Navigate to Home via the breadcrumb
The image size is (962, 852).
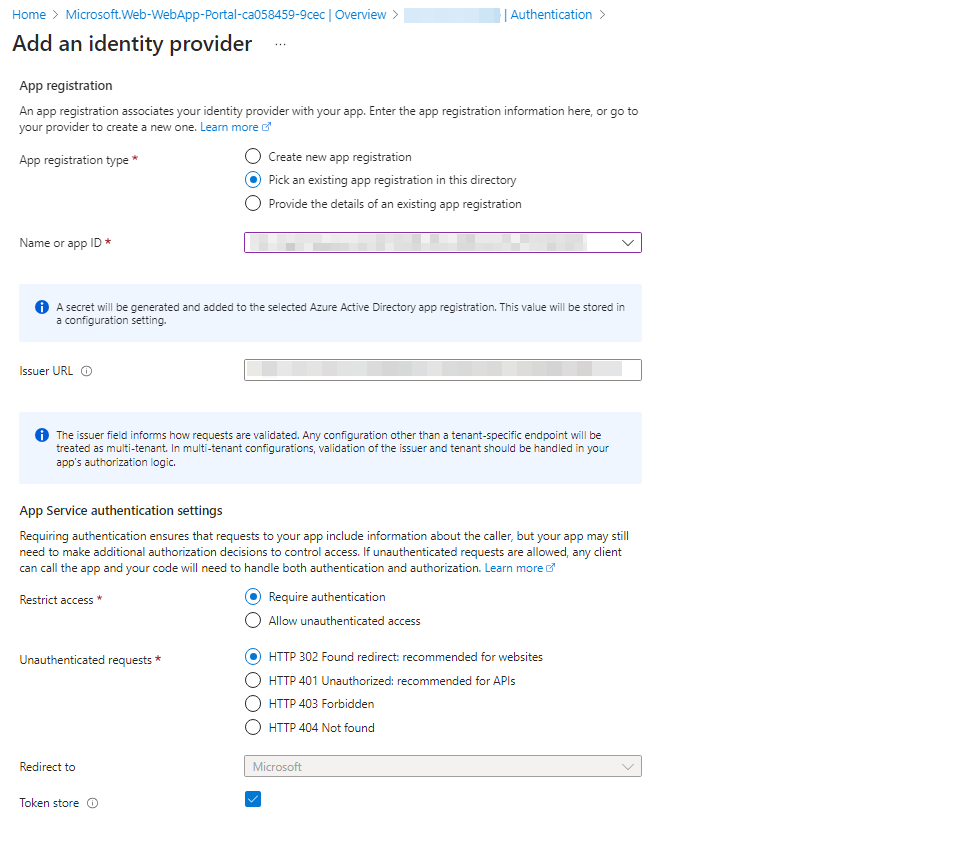click(28, 14)
